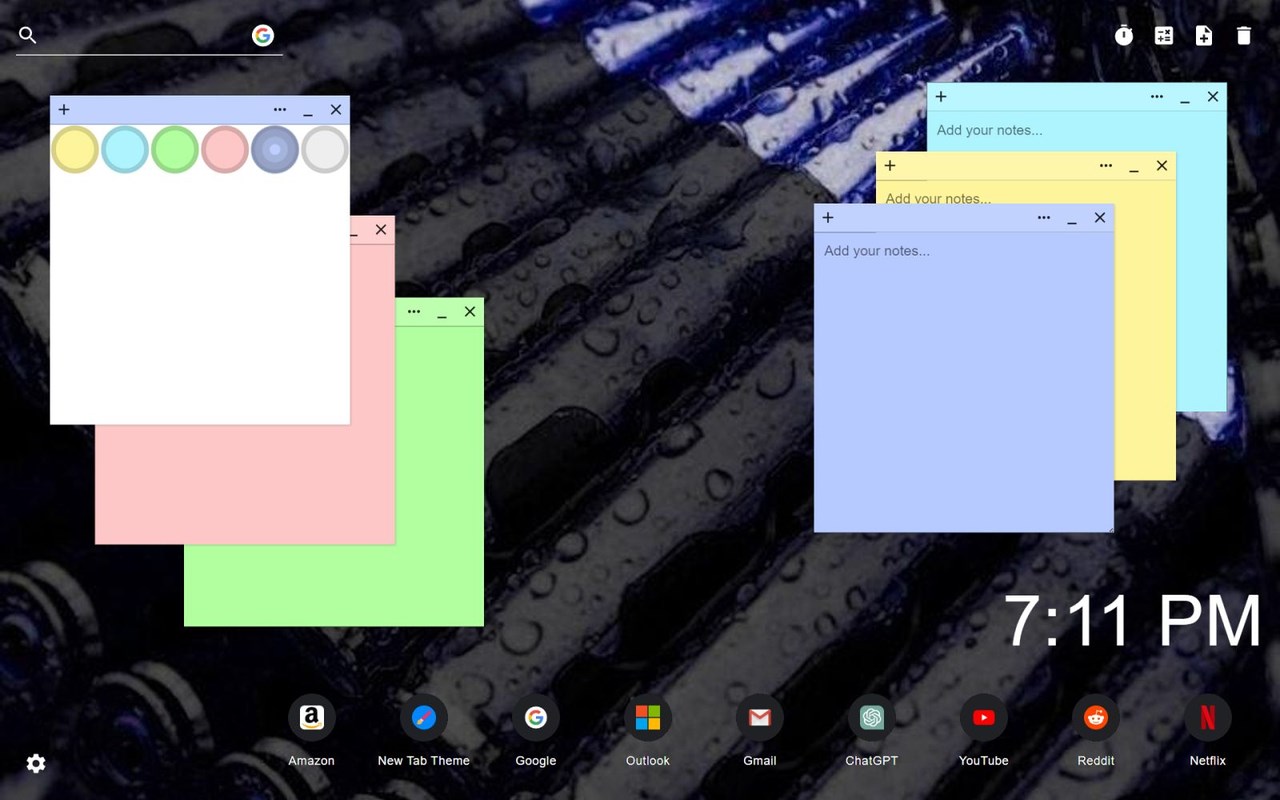Close the cyan note
Screen dimensions: 1280x800
pyautogui.click(x=1213, y=97)
